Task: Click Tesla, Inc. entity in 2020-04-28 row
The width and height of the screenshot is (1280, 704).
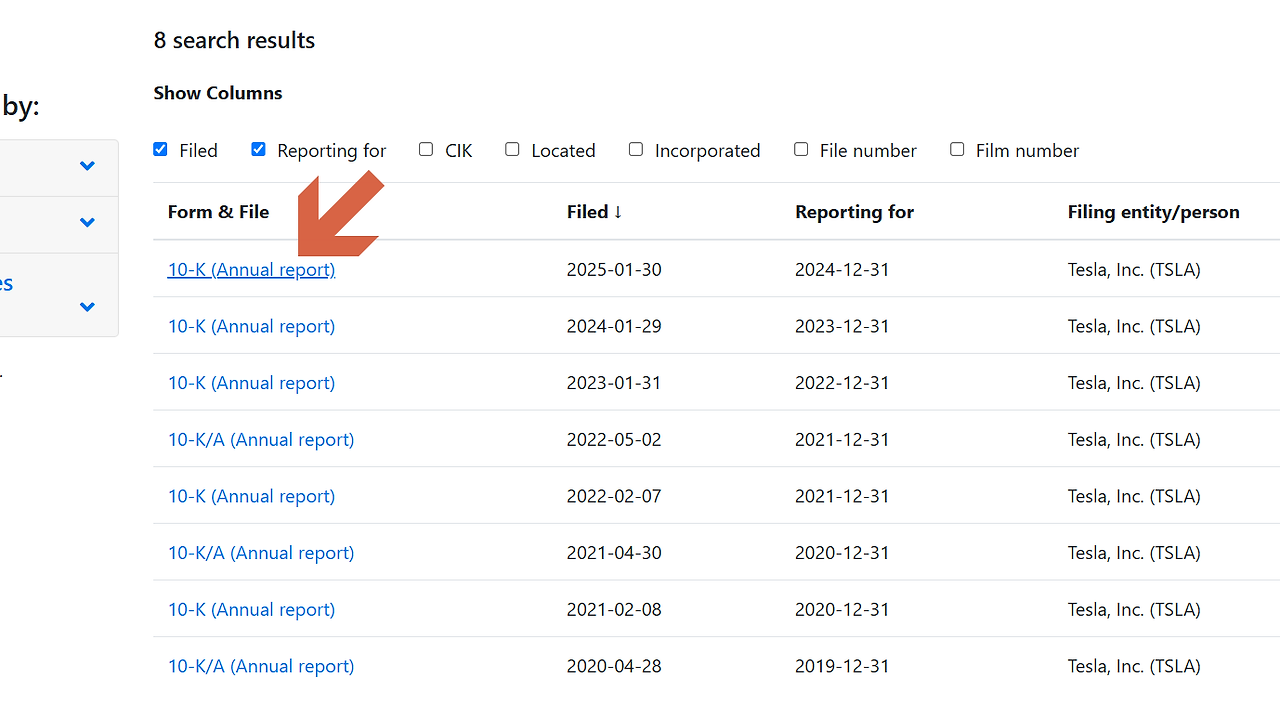Action: point(1134,666)
